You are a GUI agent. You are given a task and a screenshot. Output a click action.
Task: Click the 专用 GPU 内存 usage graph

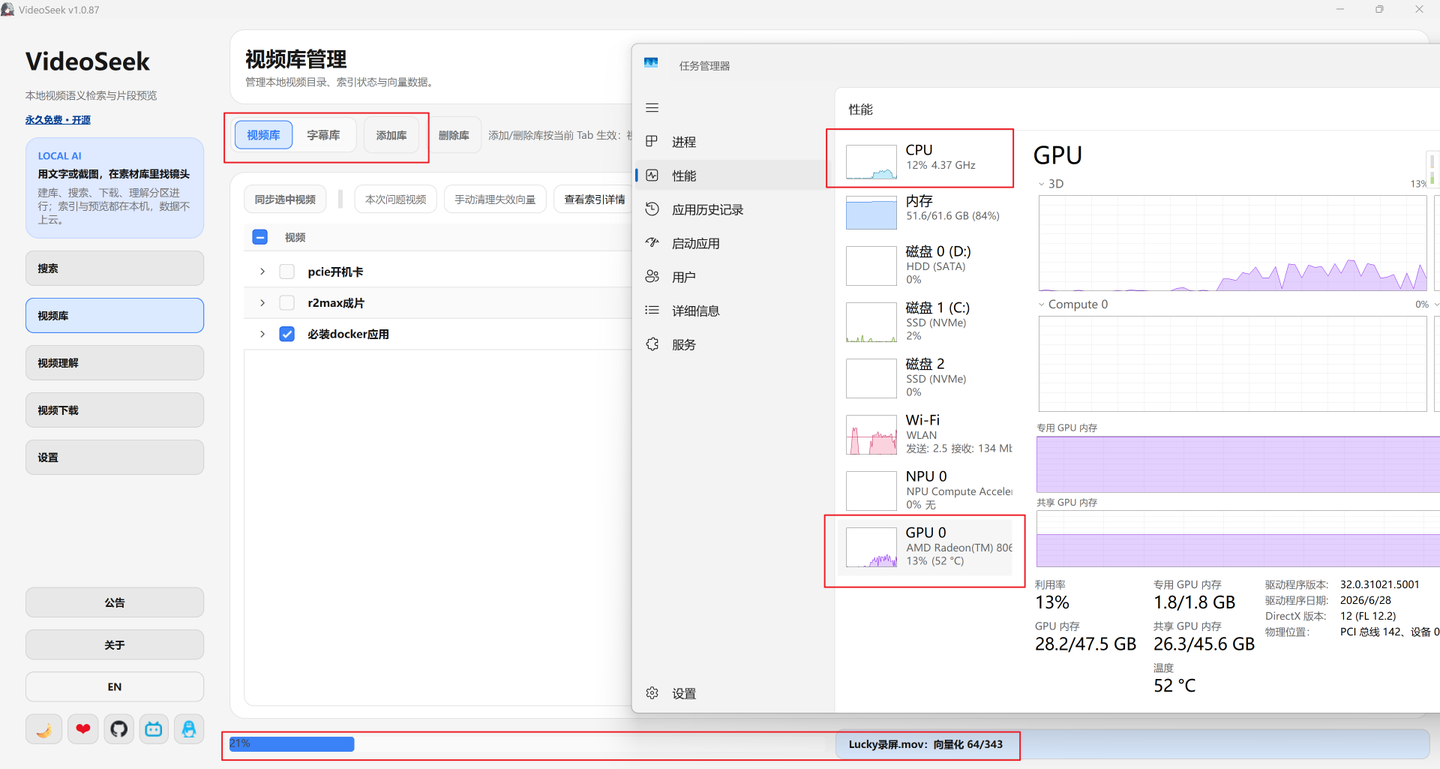click(1238, 465)
